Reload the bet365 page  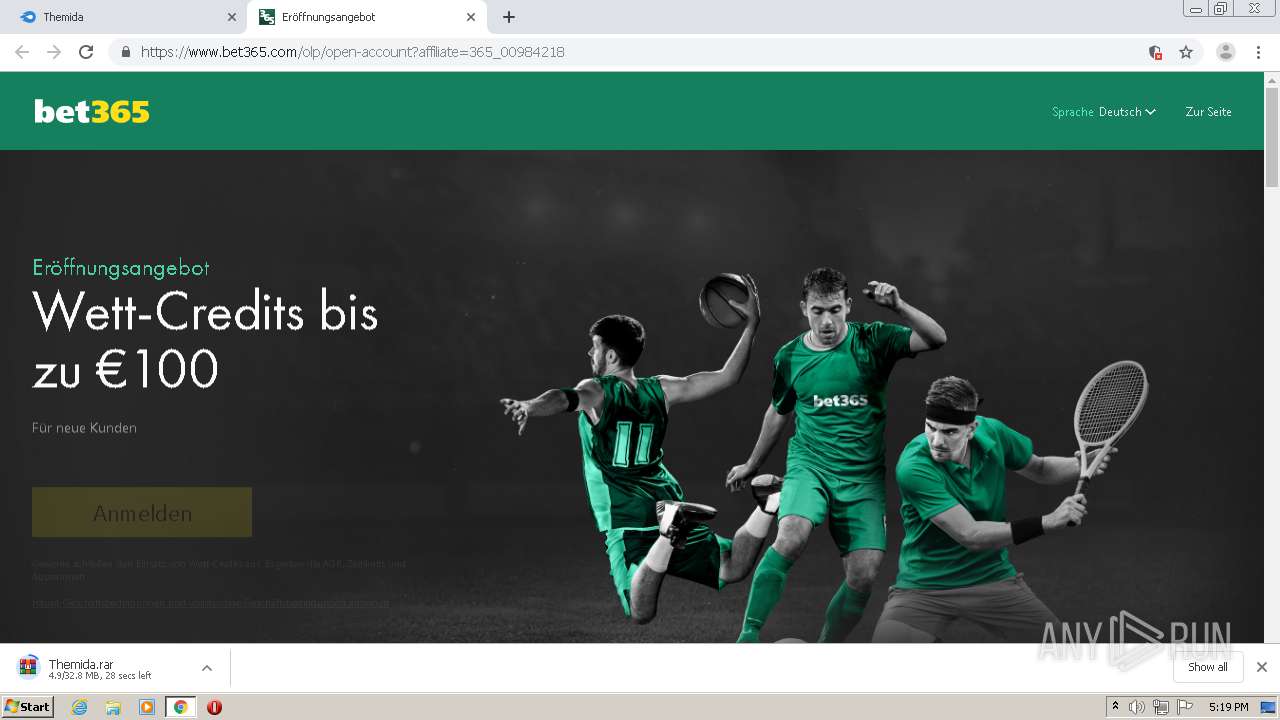[86, 52]
